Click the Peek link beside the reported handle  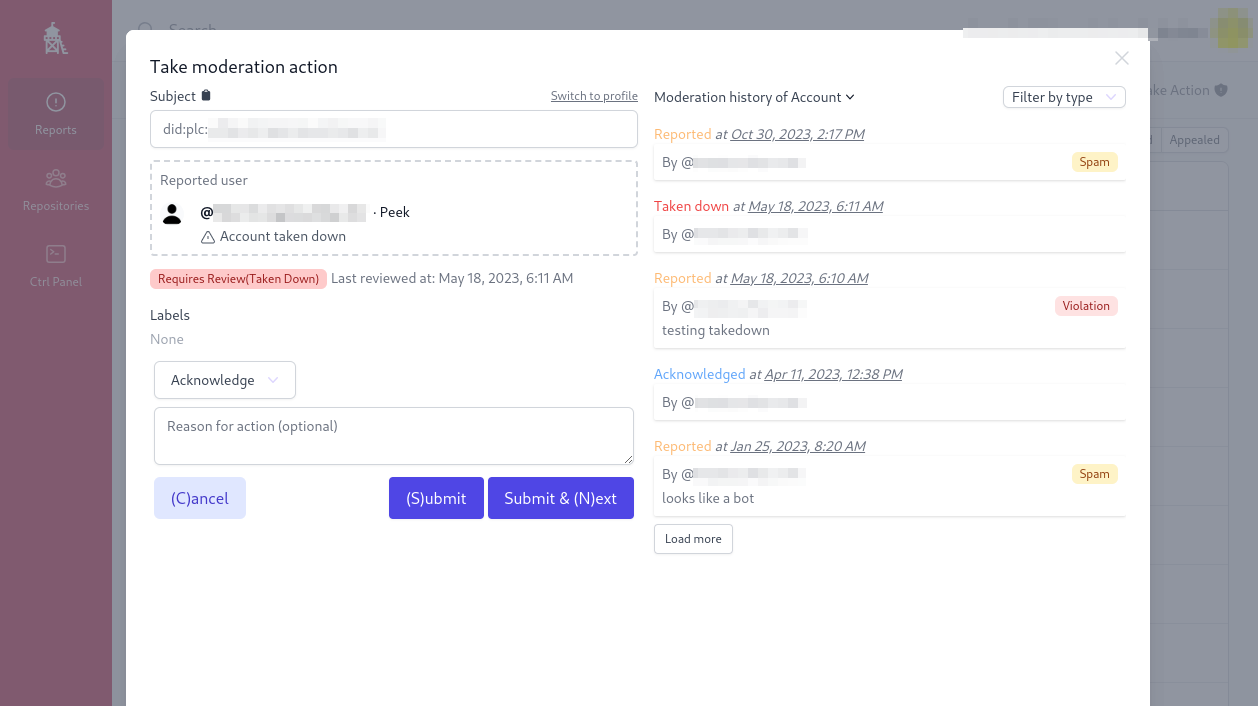[x=394, y=212]
